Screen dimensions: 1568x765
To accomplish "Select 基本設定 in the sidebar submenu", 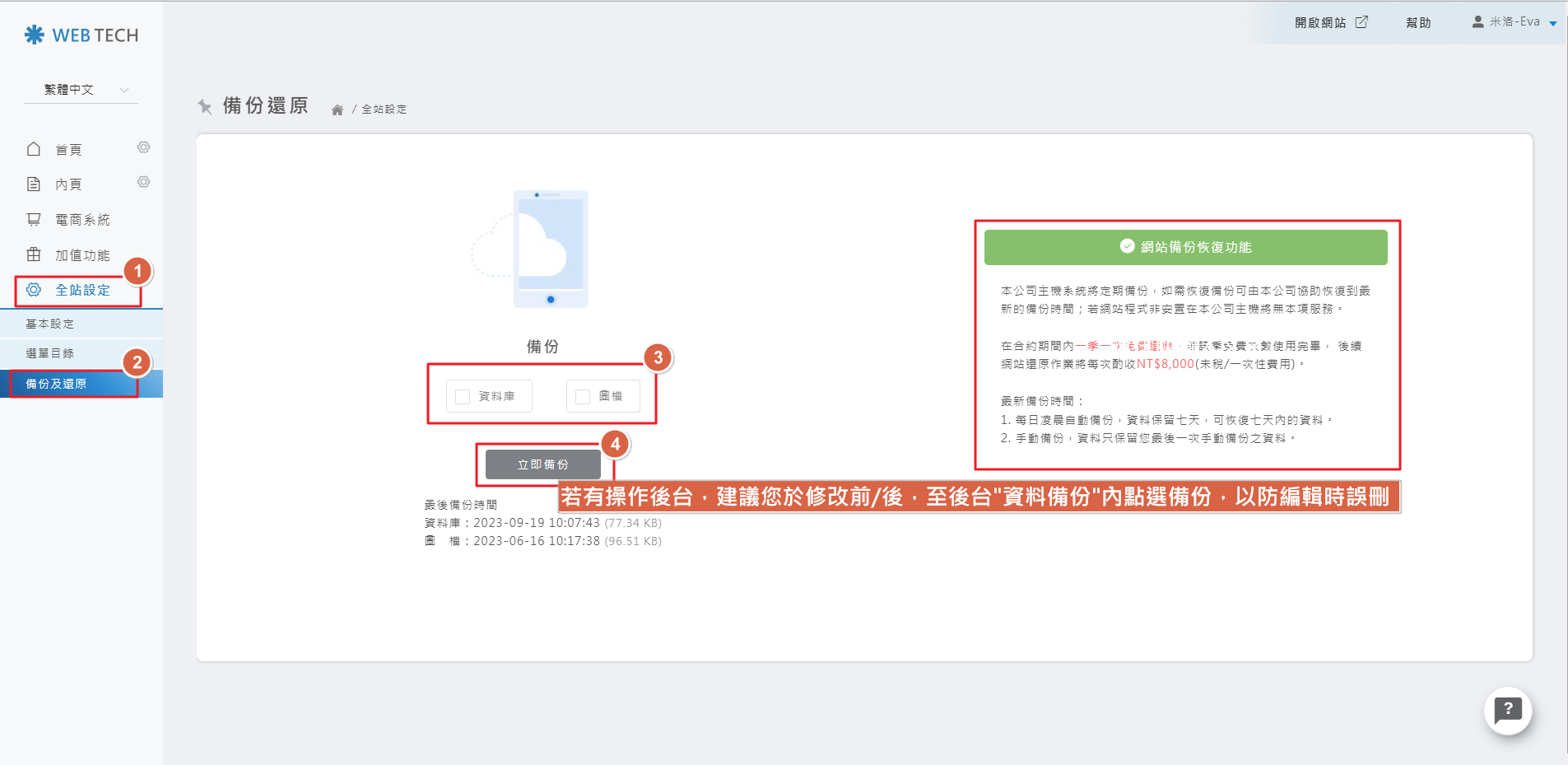I will (x=50, y=324).
